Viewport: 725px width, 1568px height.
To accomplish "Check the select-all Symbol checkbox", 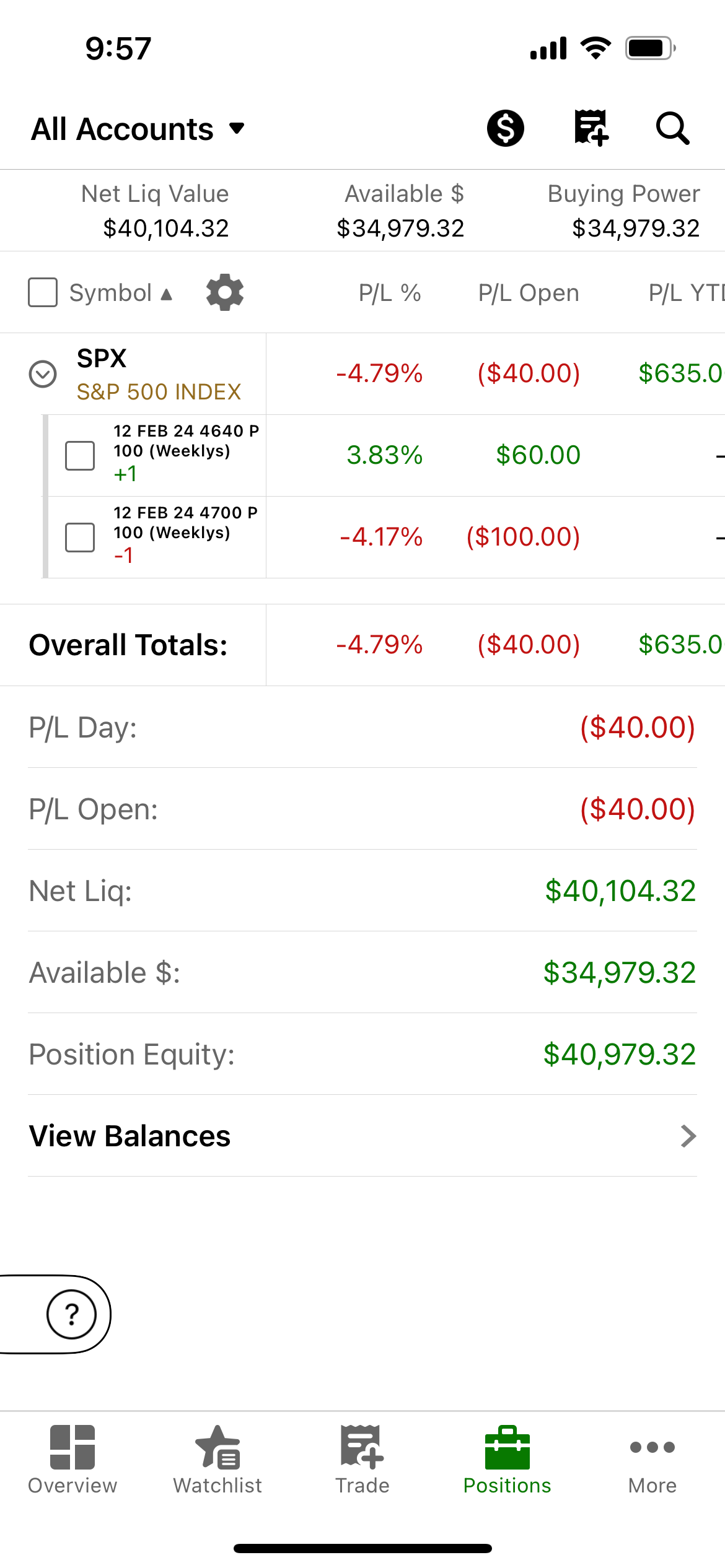I will click(x=43, y=292).
